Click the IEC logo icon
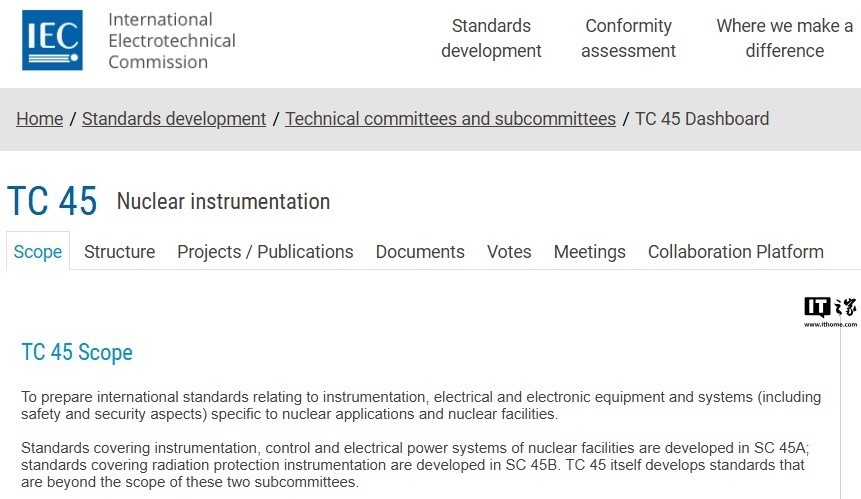 click(52, 40)
